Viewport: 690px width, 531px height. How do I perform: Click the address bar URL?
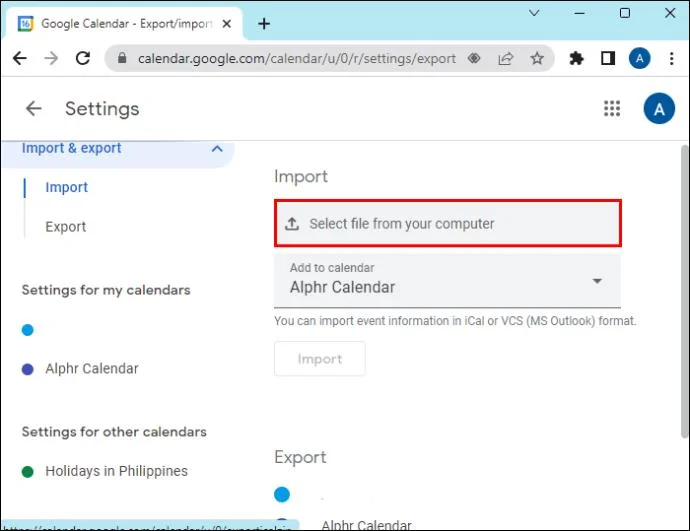click(297, 59)
